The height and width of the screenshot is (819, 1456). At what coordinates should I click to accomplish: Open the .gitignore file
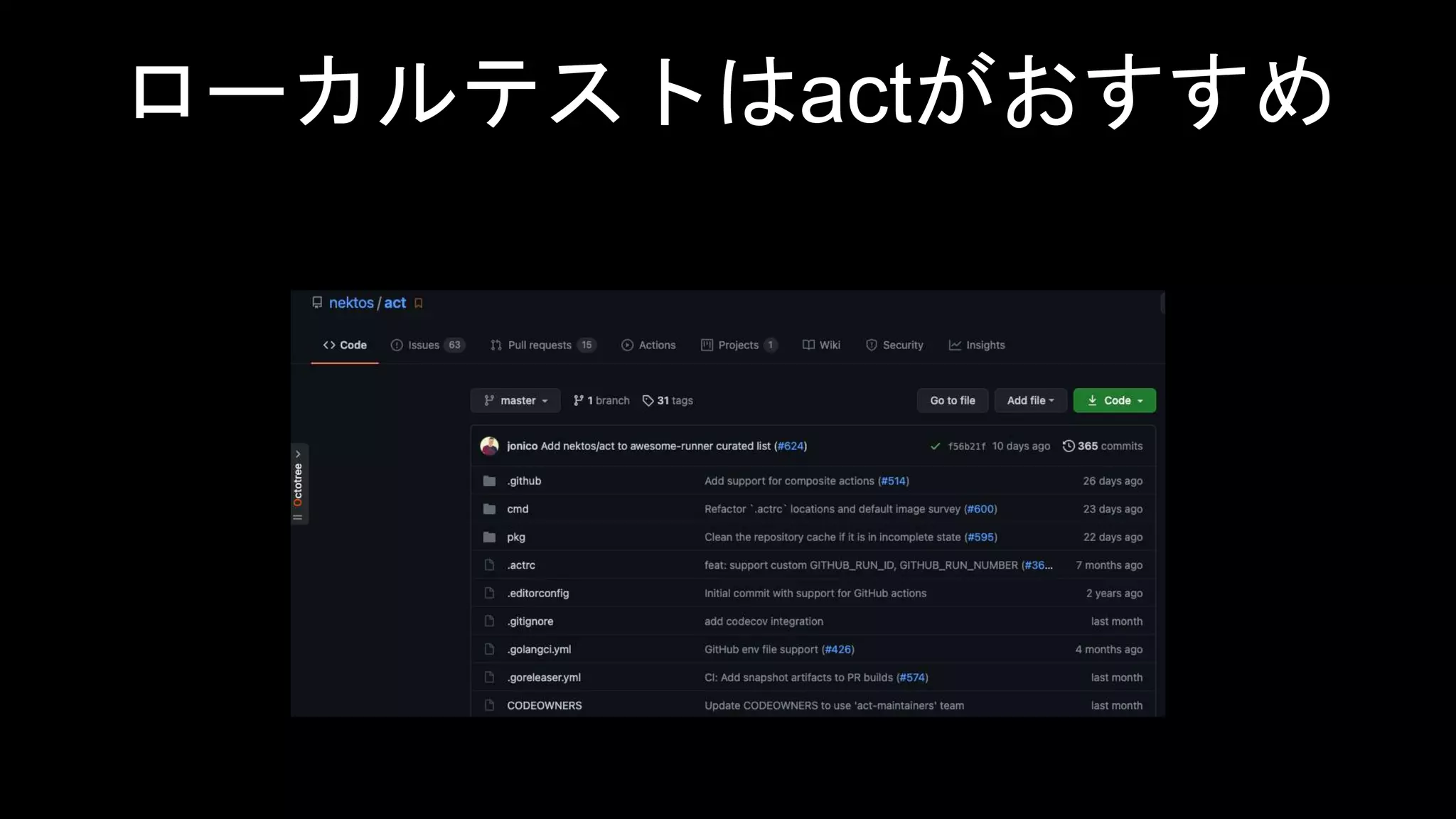530,621
